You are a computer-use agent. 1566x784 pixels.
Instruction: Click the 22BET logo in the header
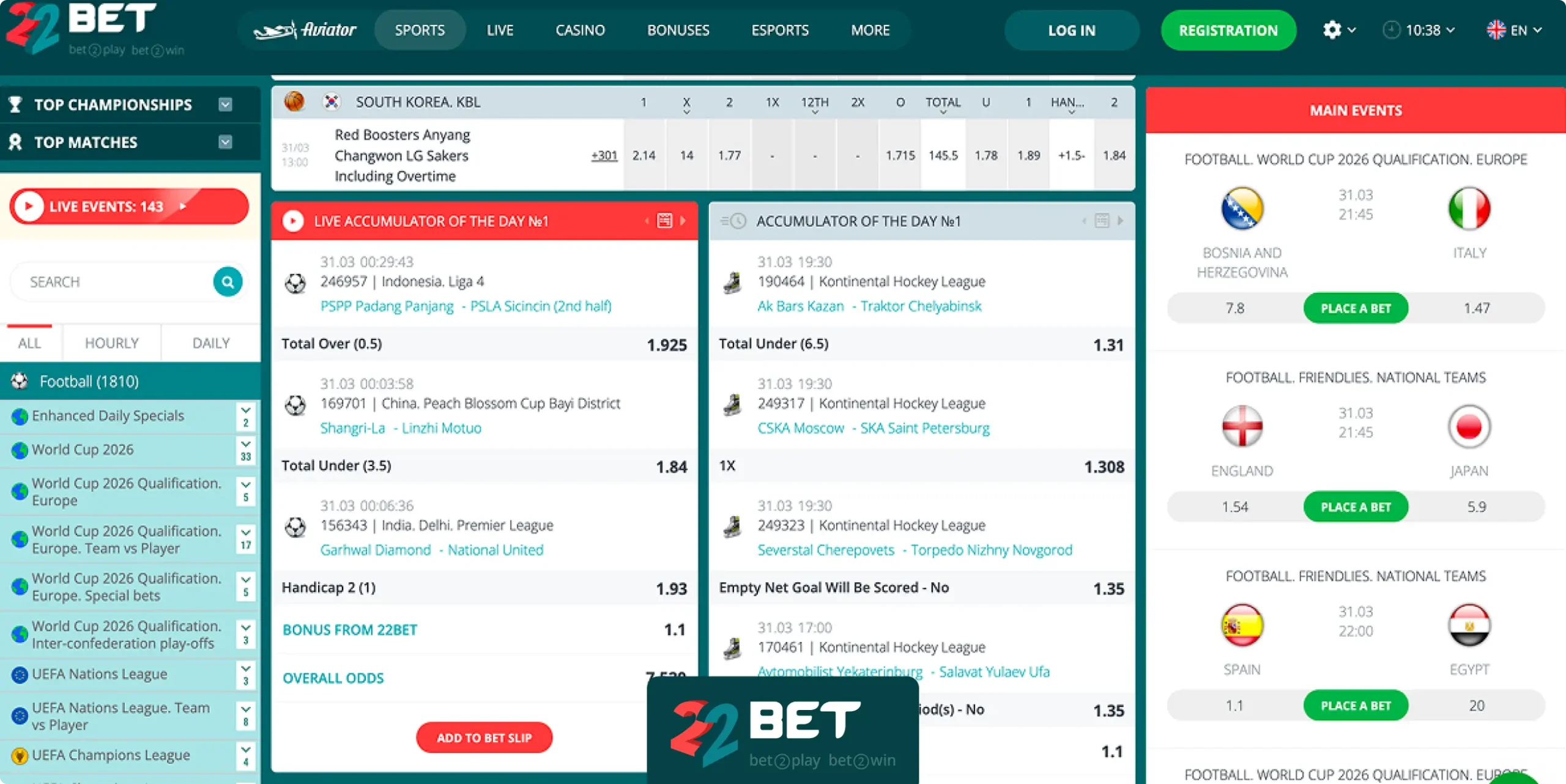pos(95,29)
